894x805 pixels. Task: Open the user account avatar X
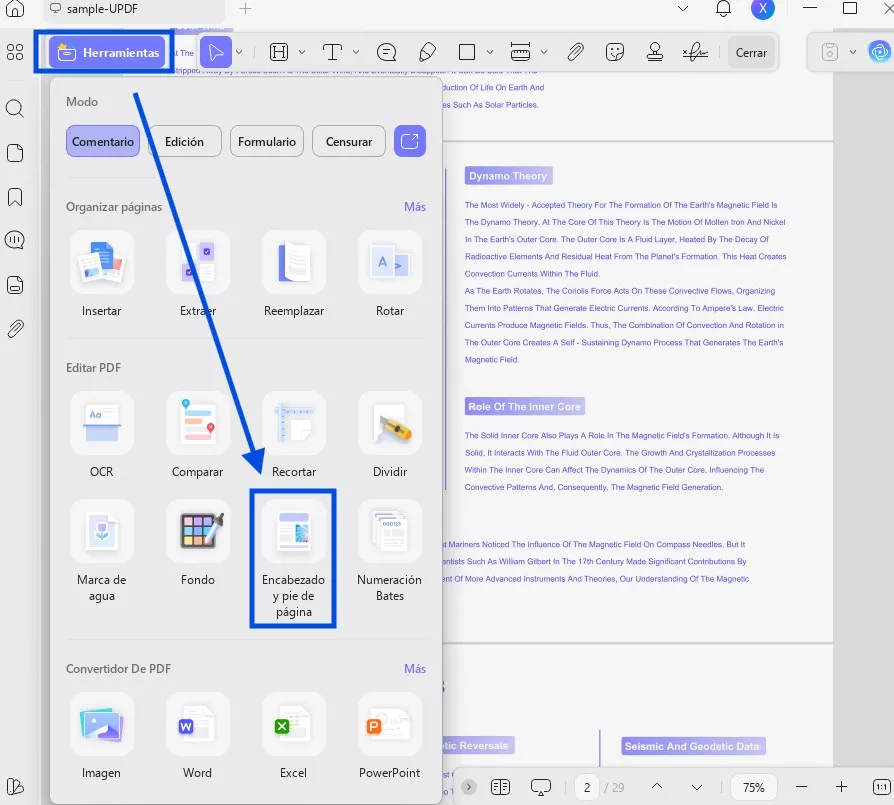click(763, 9)
